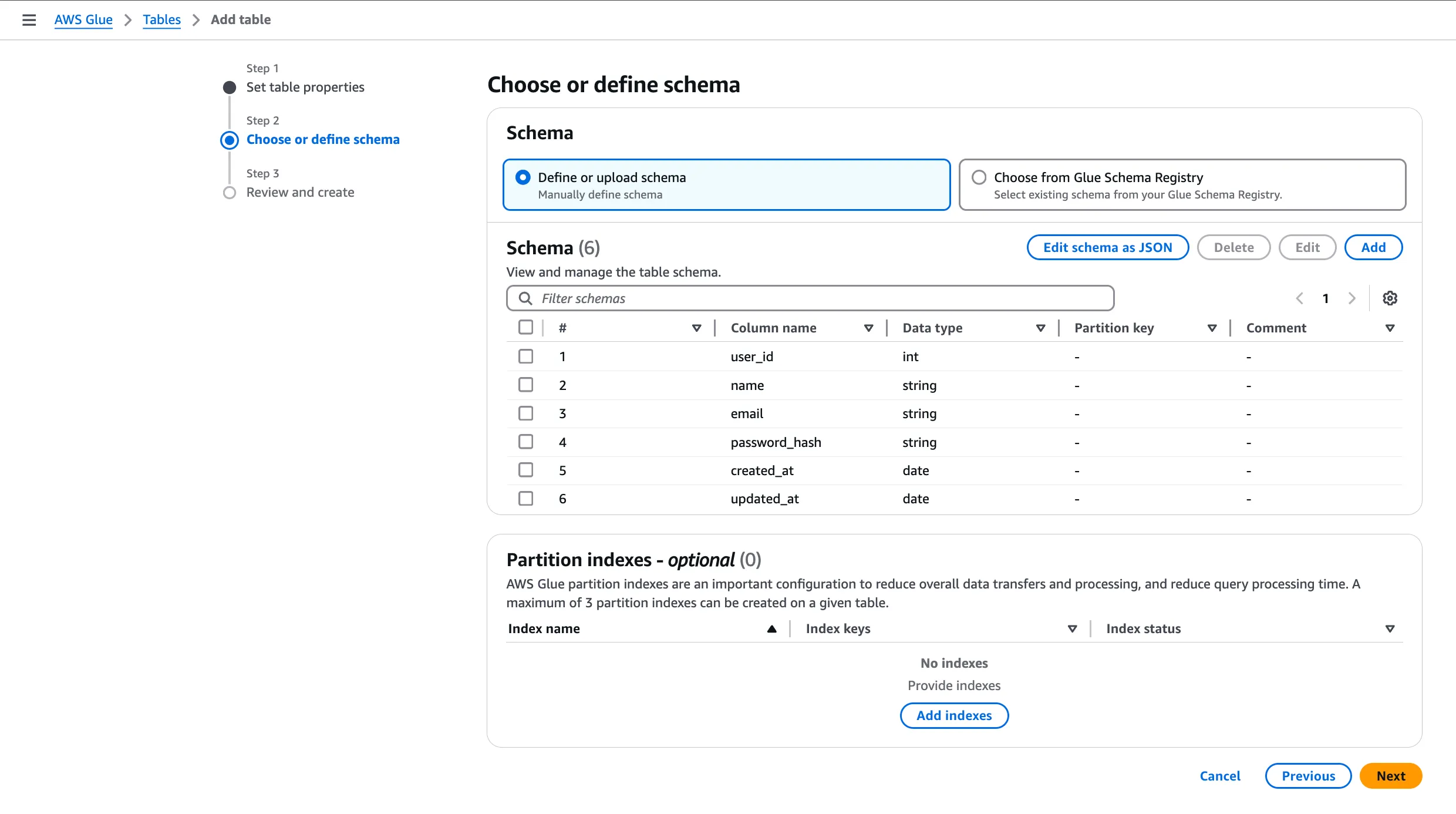Sort by Column name arrow icon
The image size is (1456, 814).
pyautogui.click(x=868, y=328)
